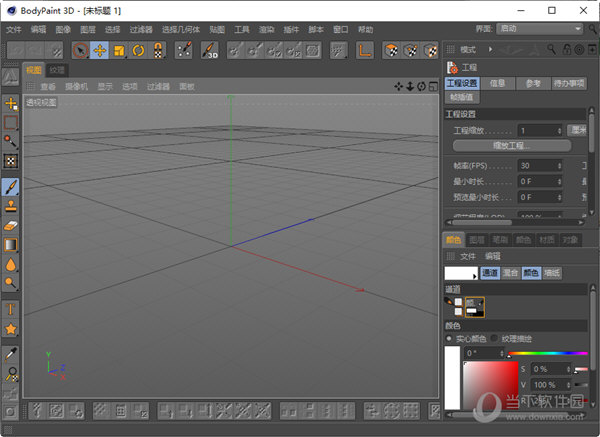The image size is (600, 437).
Task: Toggle the 混合 button in color panel
Action: pyautogui.click(x=510, y=273)
